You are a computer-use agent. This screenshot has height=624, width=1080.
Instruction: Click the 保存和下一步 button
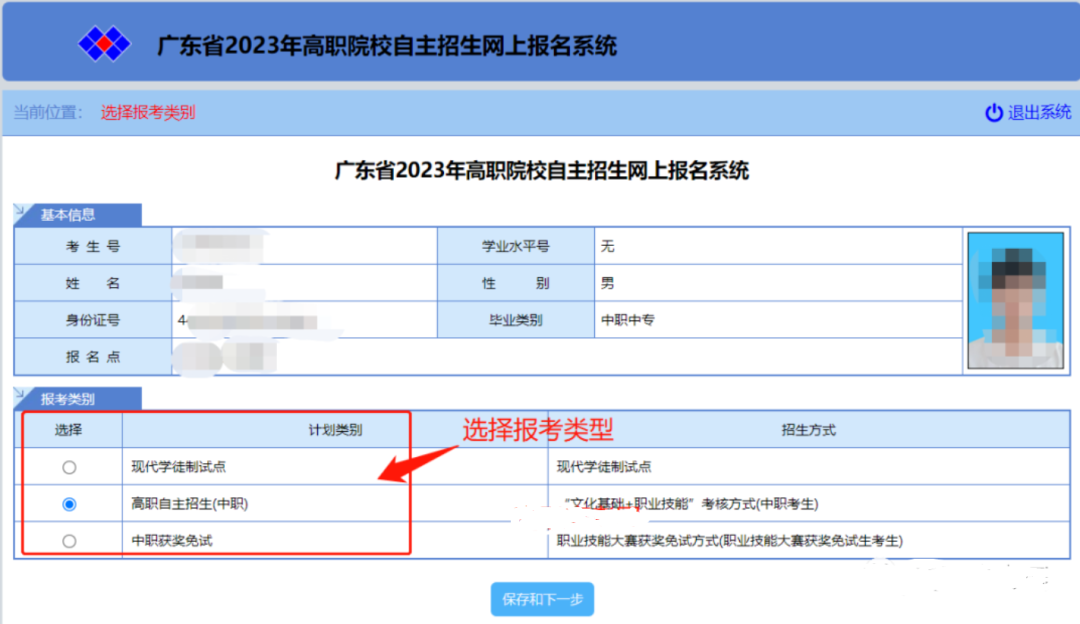click(x=541, y=599)
